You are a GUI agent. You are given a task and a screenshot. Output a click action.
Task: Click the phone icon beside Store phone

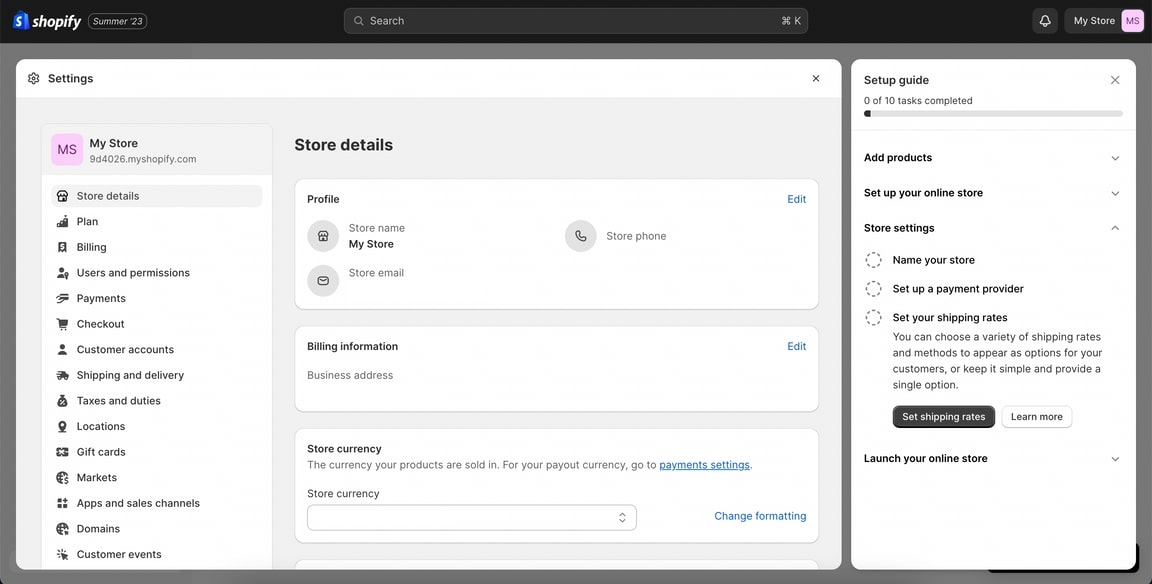tap(581, 236)
